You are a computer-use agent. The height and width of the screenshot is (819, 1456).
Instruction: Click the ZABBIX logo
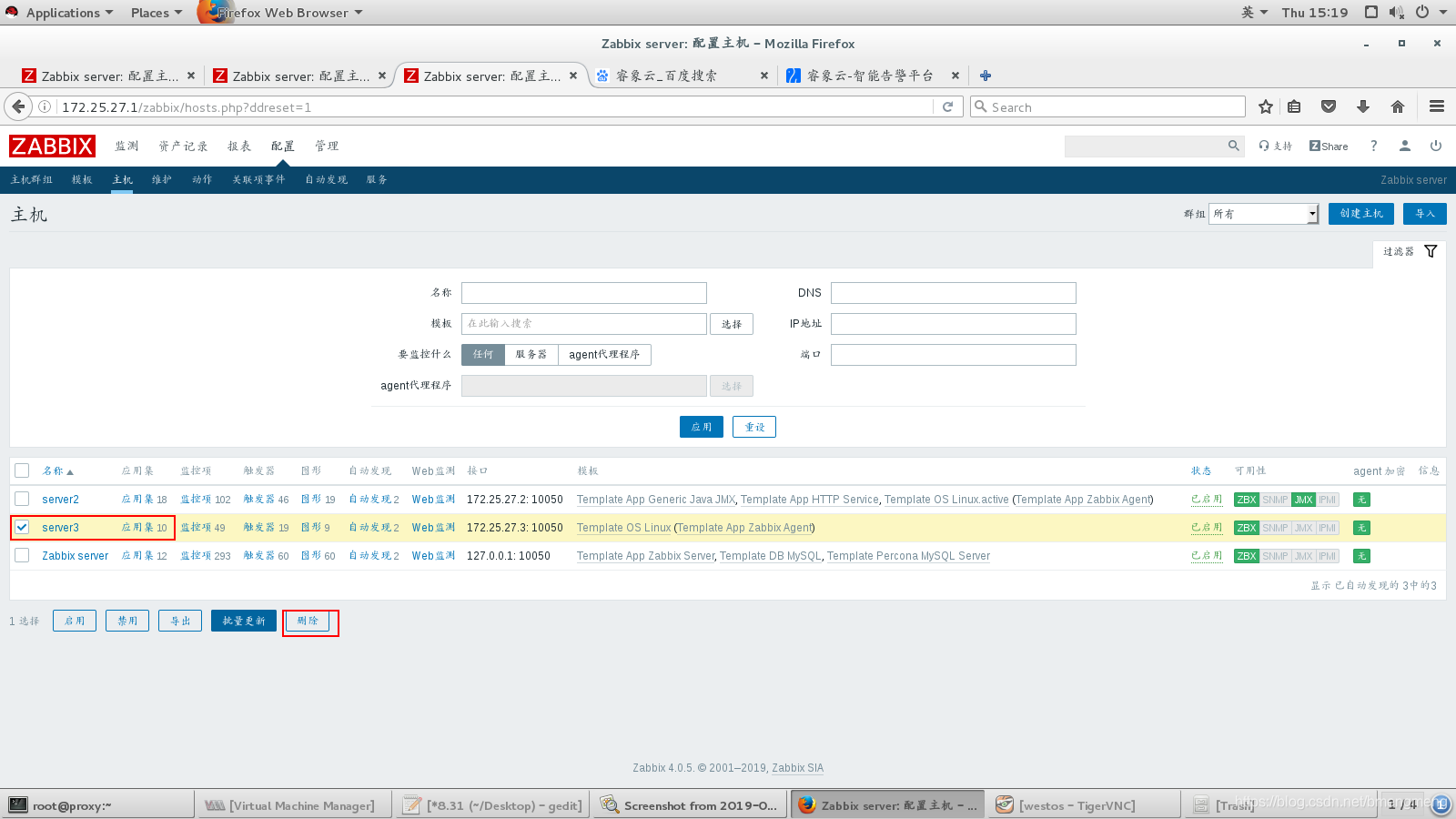[x=52, y=146]
